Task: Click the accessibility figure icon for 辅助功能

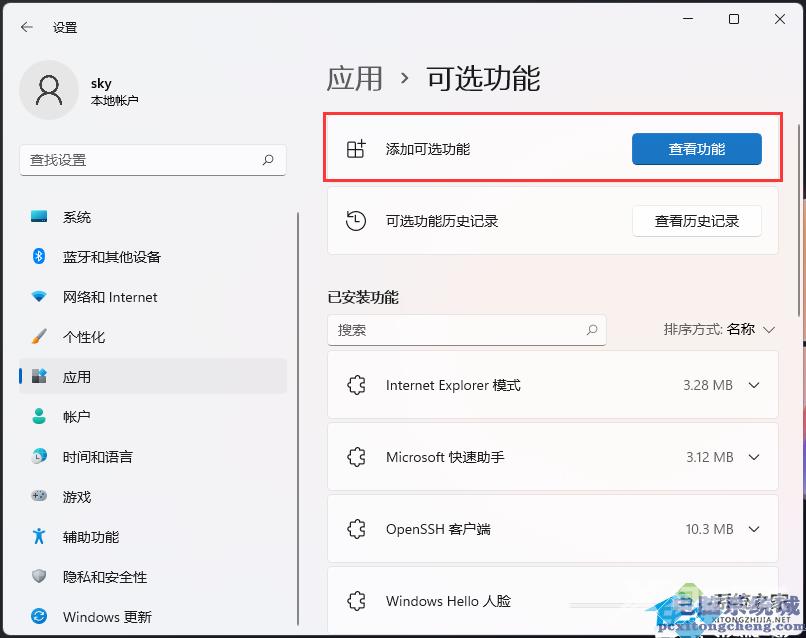Action: point(39,536)
